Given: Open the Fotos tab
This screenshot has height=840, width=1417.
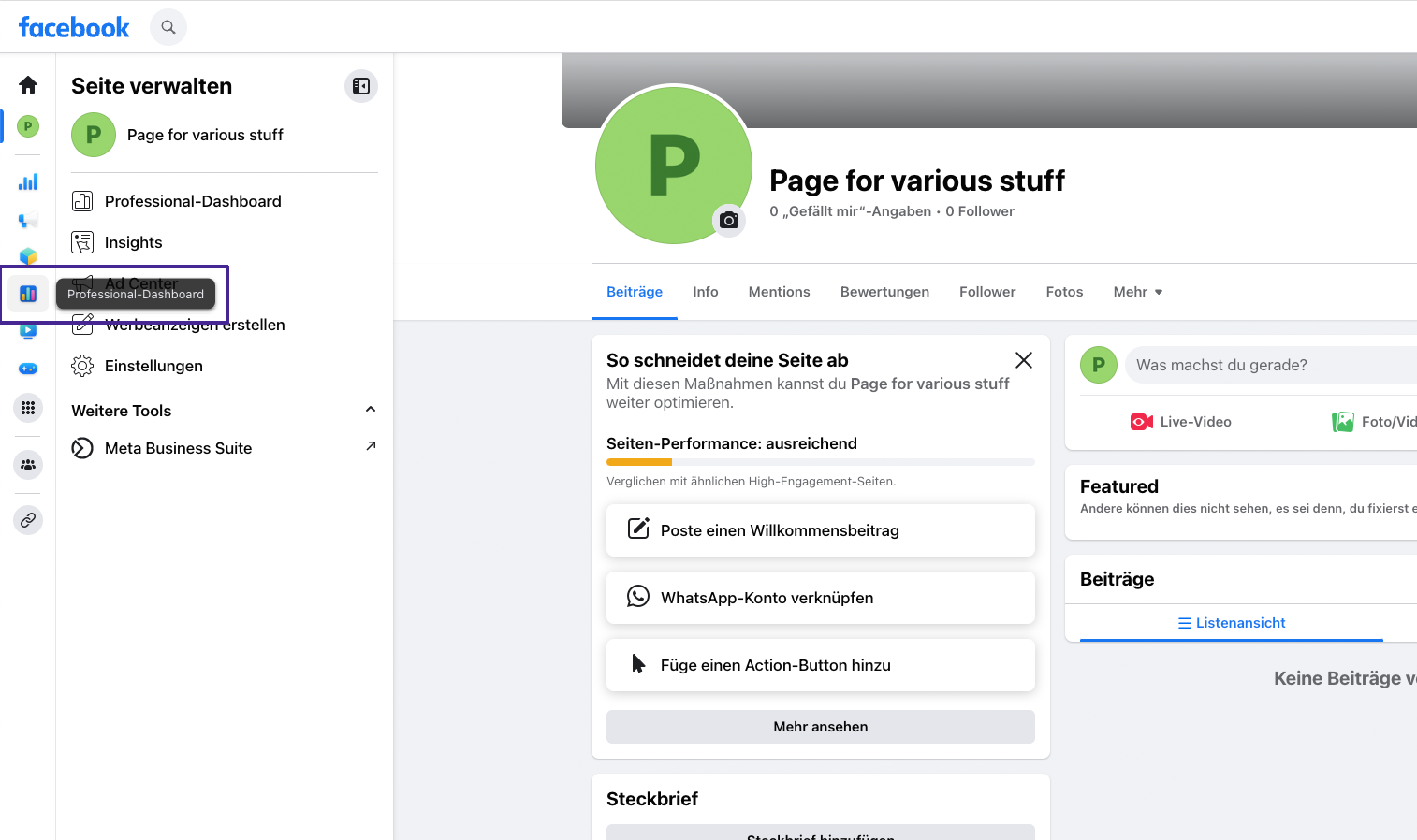Looking at the screenshot, I should tap(1064, 292).
